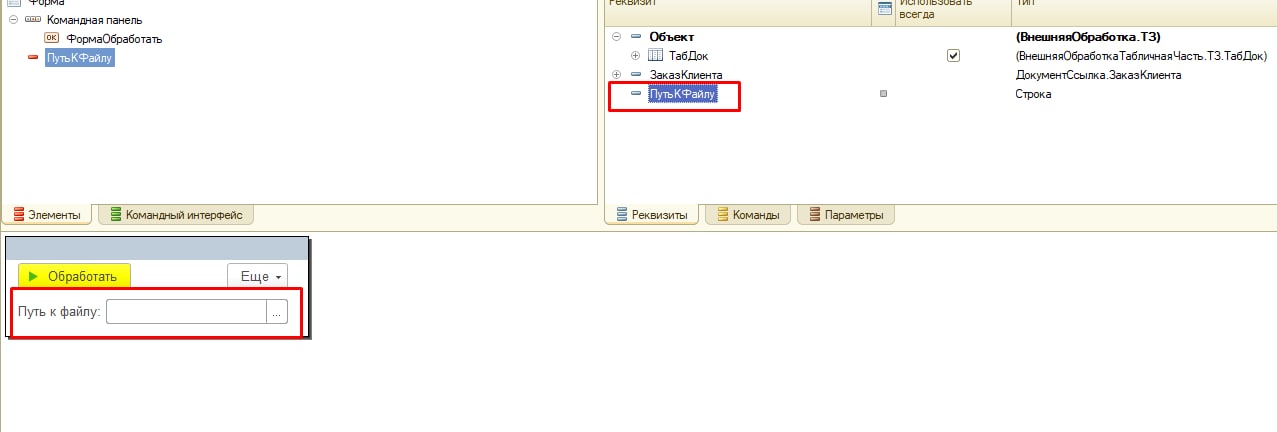Image resolution: width=1277 pixels, height=432 pixels.
Task: Collapse the Объект attribute node
Action: [x=617, y=37]
